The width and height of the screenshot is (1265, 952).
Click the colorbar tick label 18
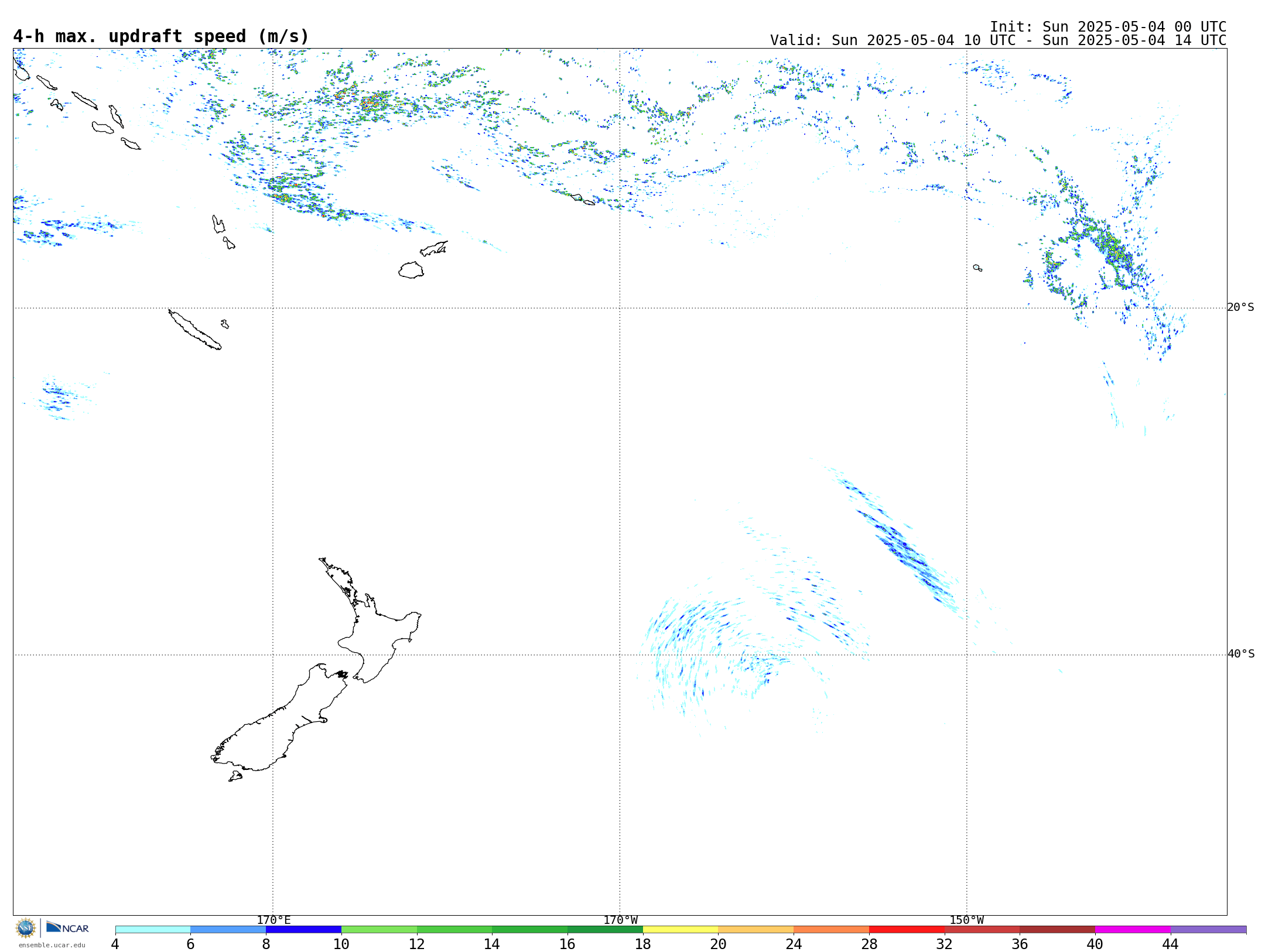[643, 944]
